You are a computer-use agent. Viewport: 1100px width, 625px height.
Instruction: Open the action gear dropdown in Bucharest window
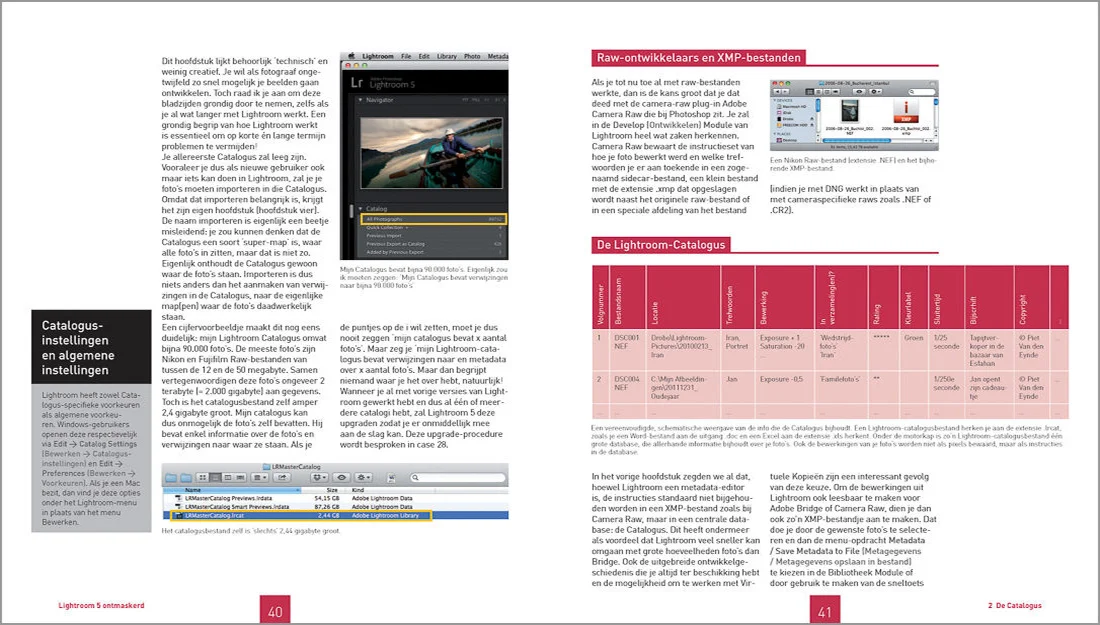point(876,92)
